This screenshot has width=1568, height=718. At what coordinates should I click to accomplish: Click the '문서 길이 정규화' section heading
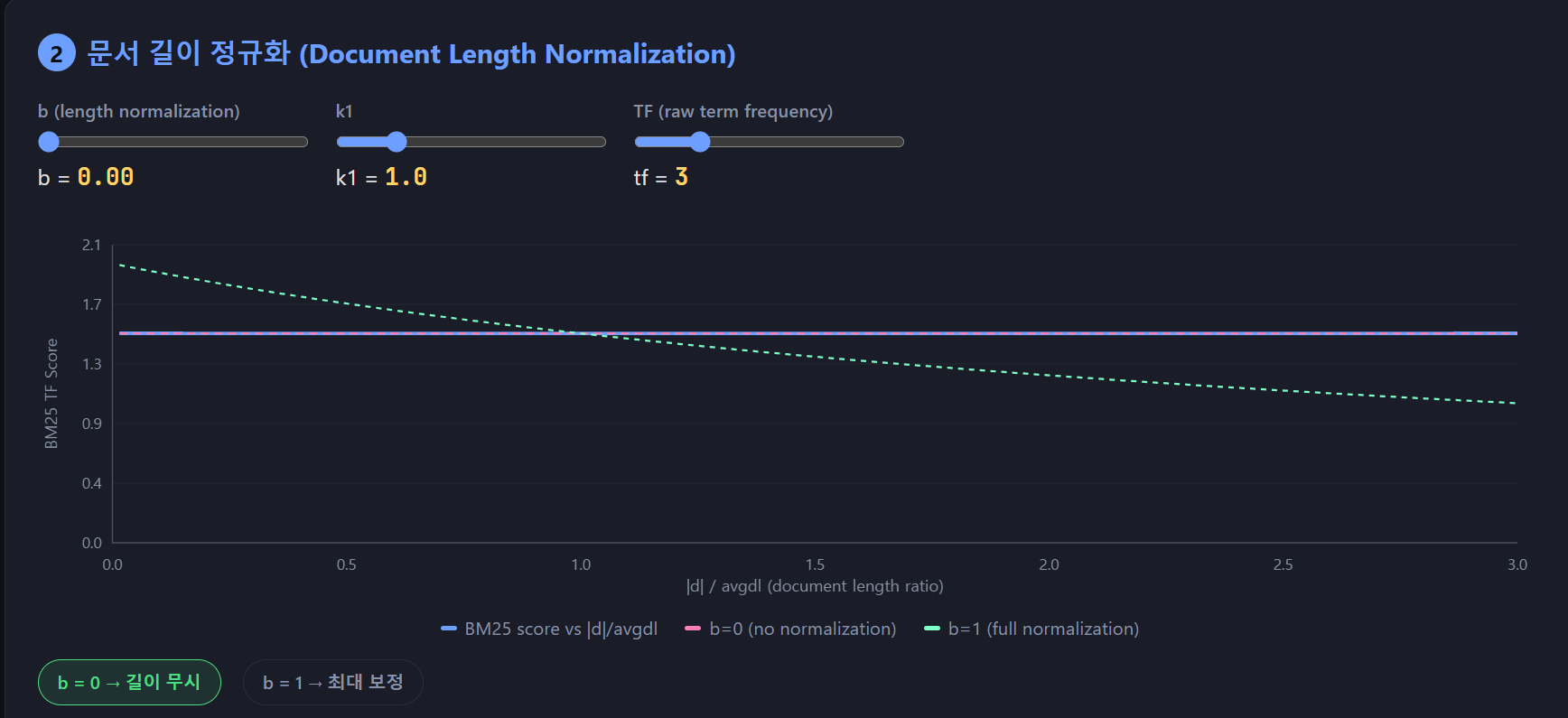(x=411, y=53)
